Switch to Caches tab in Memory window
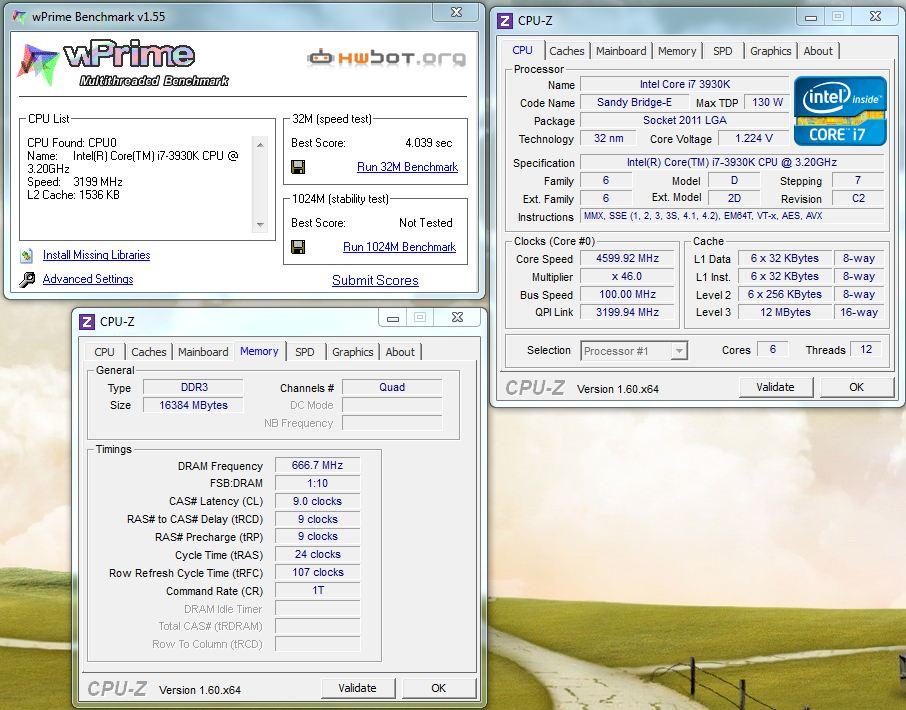This screenshot has height=710, width=906. click(148, 352)
